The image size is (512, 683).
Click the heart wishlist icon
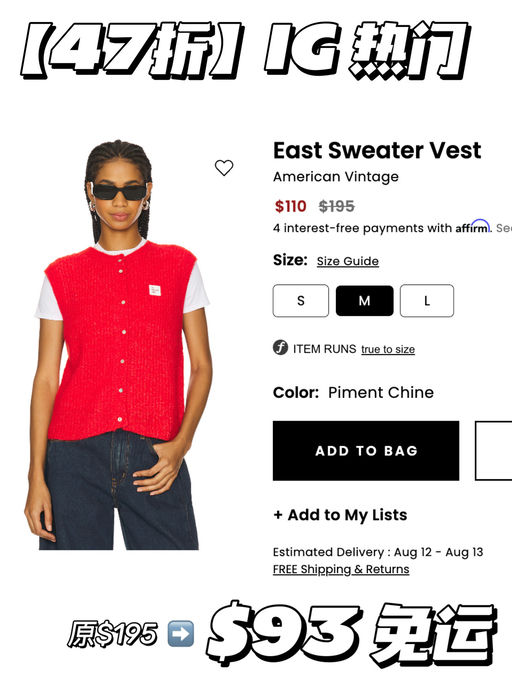(x=224, y=168)
